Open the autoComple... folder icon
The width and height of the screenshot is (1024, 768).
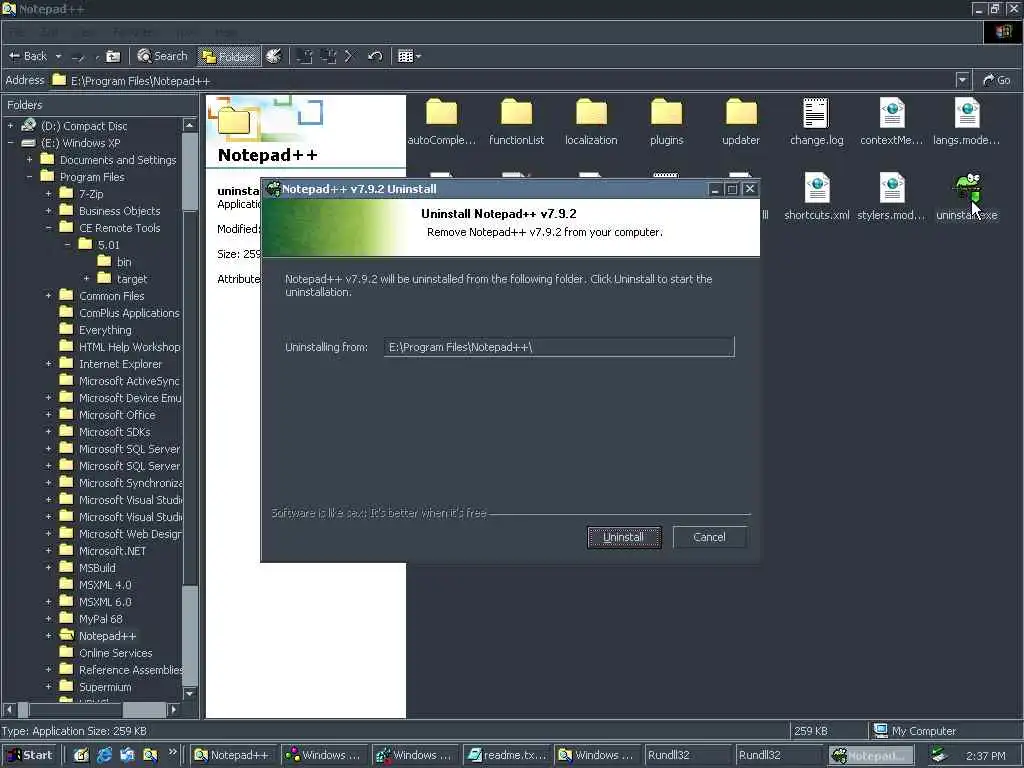441,112
